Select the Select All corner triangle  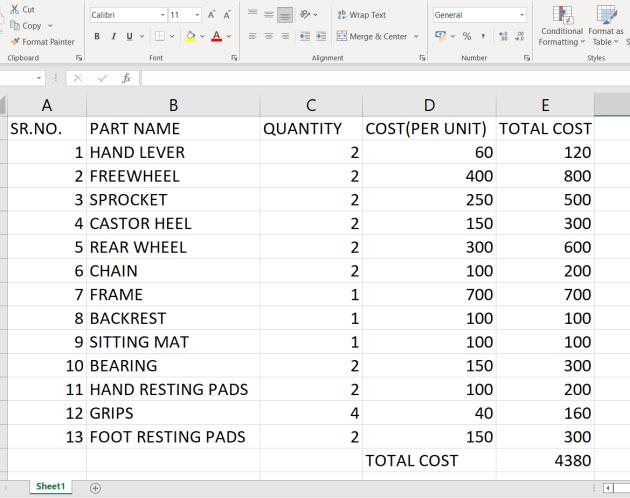point(3,106)
